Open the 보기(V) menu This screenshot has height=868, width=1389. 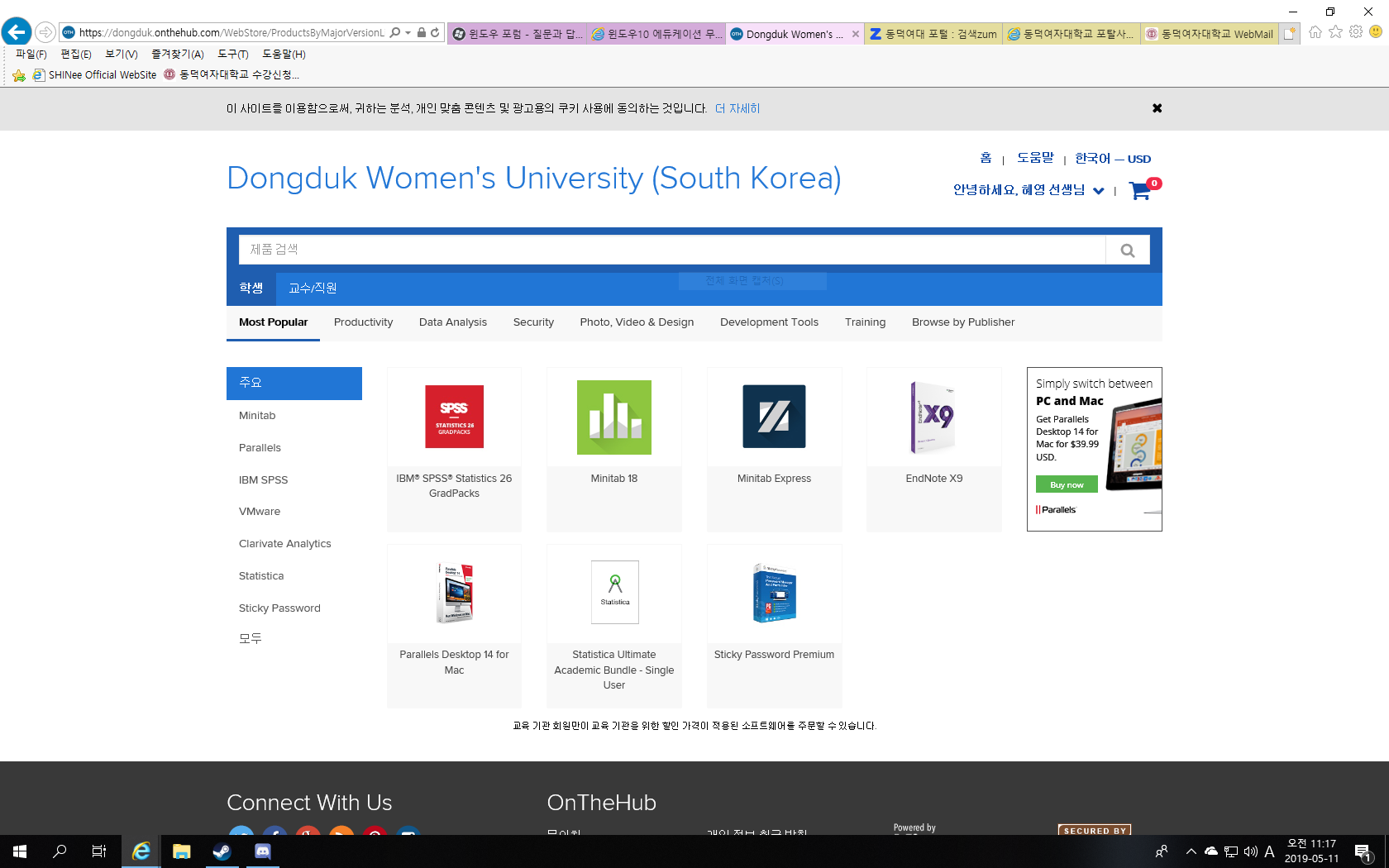122,54
